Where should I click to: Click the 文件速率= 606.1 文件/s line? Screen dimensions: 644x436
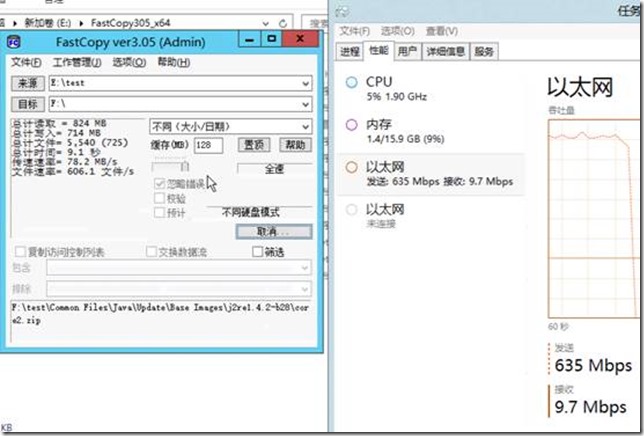[73, 172]
